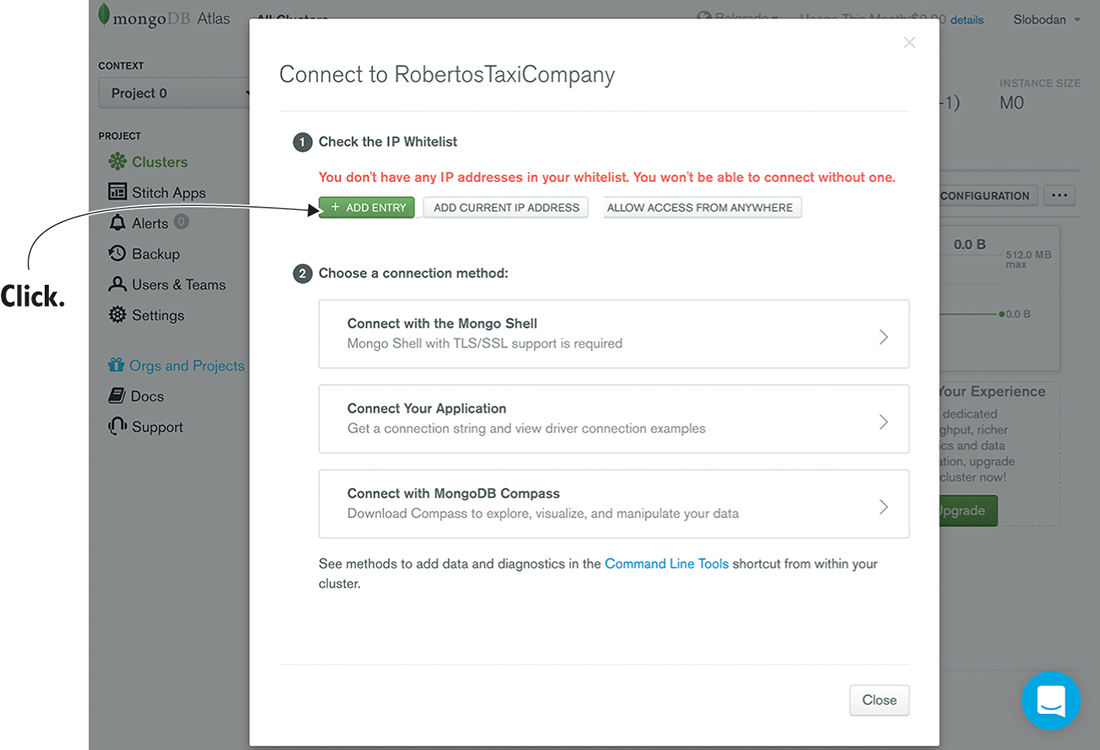Click Add Current IP Address button
Screen dimensions: 1100x750
point(506,208)
